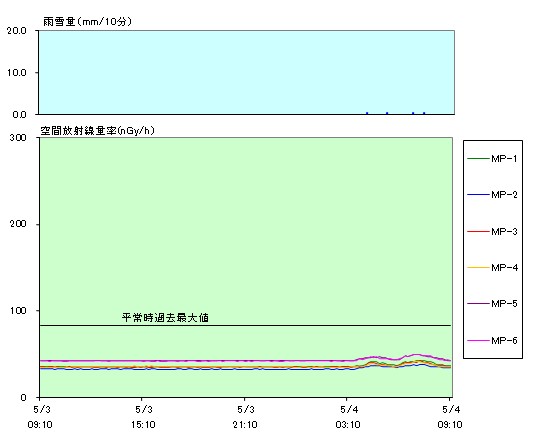Click the MP-3 red legend line

point(479,231)
